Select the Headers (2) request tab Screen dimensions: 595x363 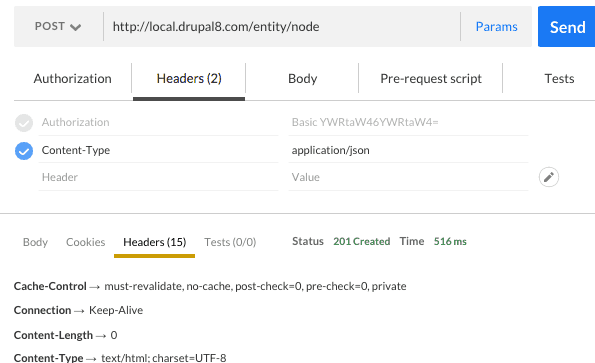click(189, 79)
